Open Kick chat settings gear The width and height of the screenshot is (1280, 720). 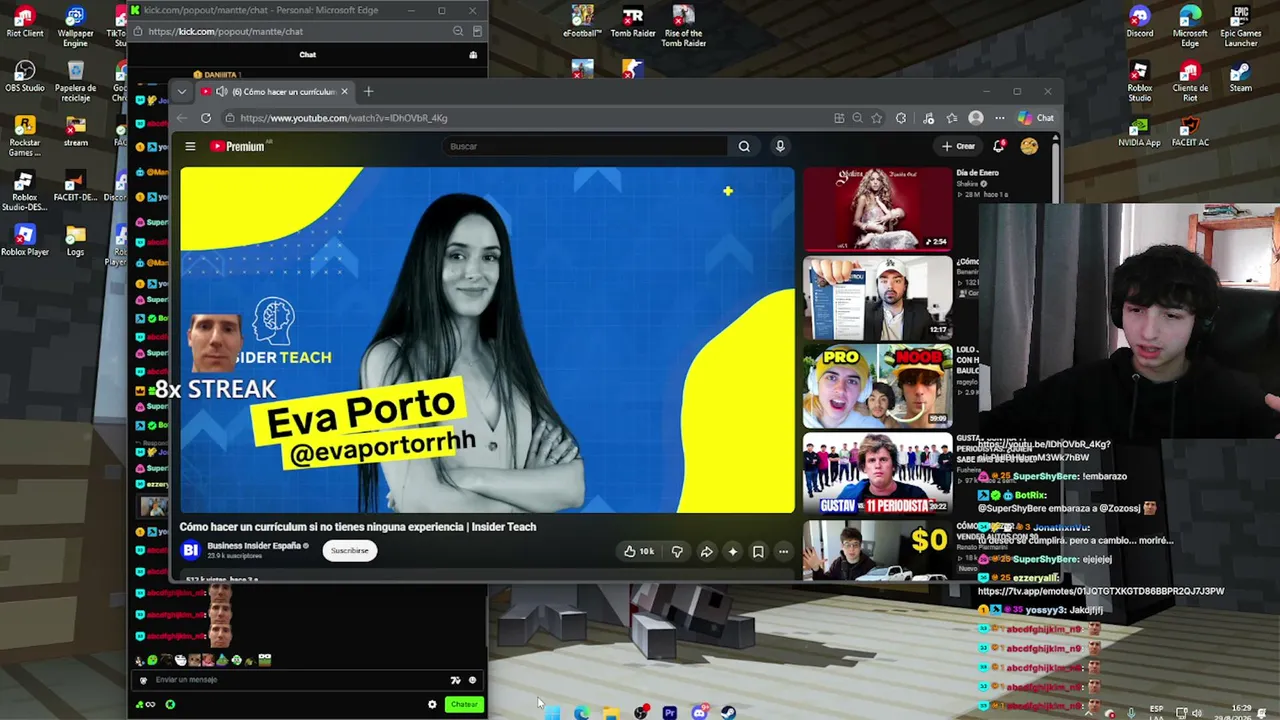(x=432, y=705)
